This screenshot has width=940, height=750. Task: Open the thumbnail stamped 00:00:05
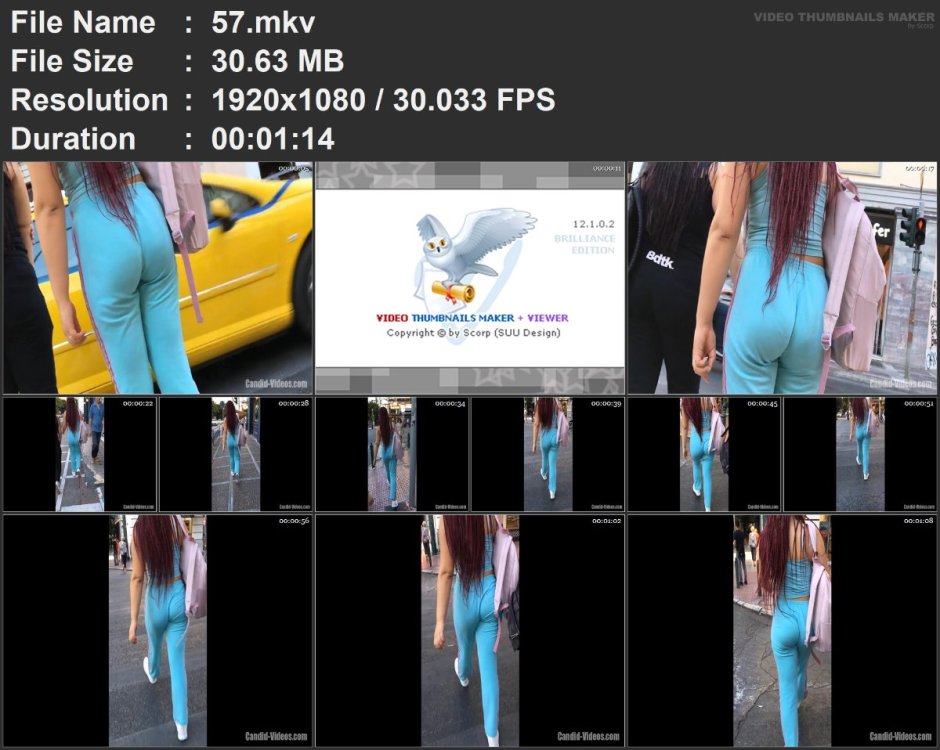[x=158, y=278]
